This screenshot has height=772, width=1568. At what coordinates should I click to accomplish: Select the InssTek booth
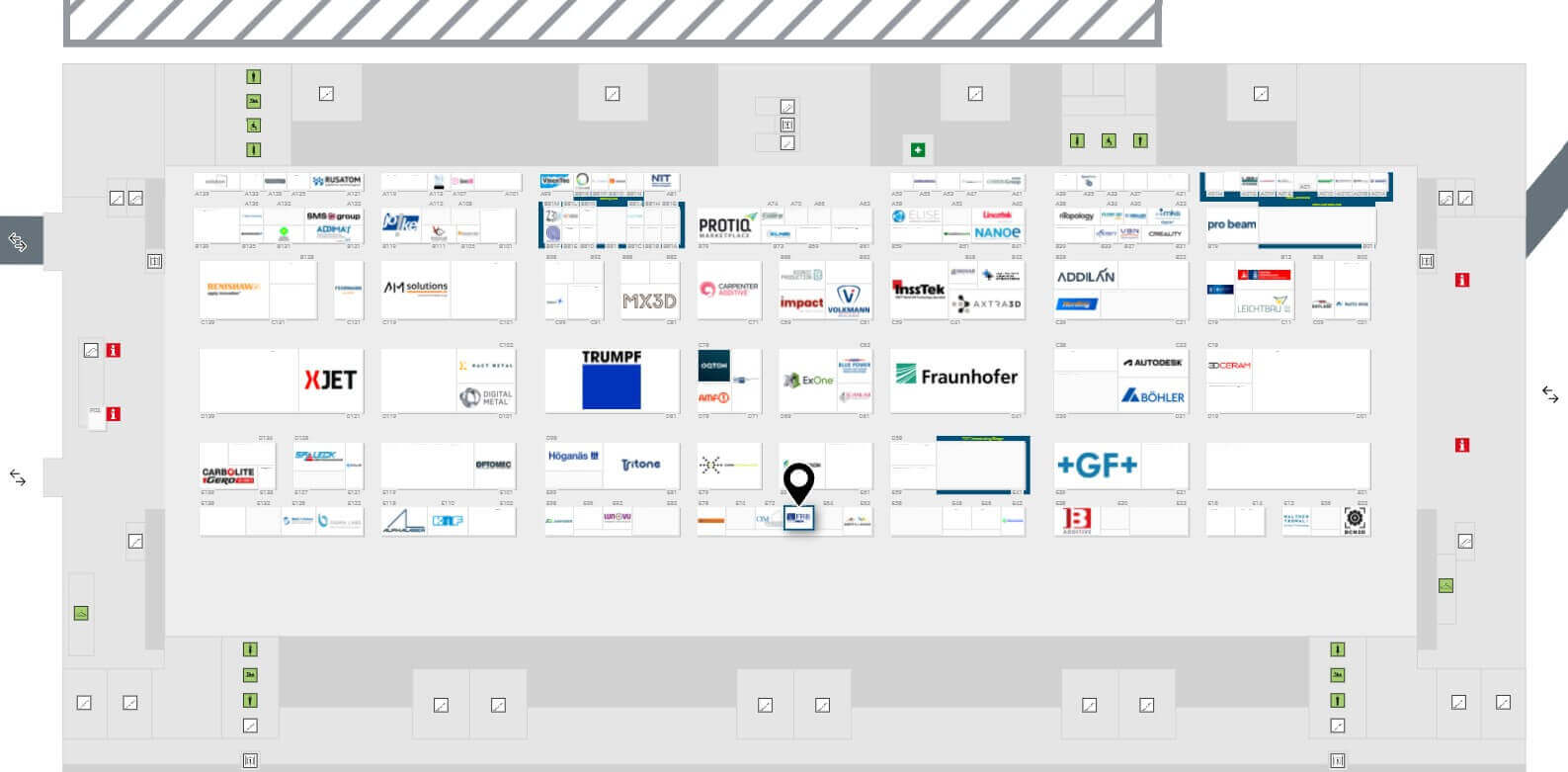[920, 290]
